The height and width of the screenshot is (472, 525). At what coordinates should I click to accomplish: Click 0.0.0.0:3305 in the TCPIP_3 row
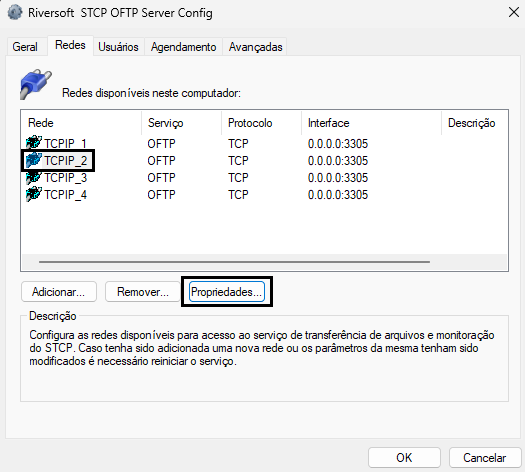click(x=338, y=178)
